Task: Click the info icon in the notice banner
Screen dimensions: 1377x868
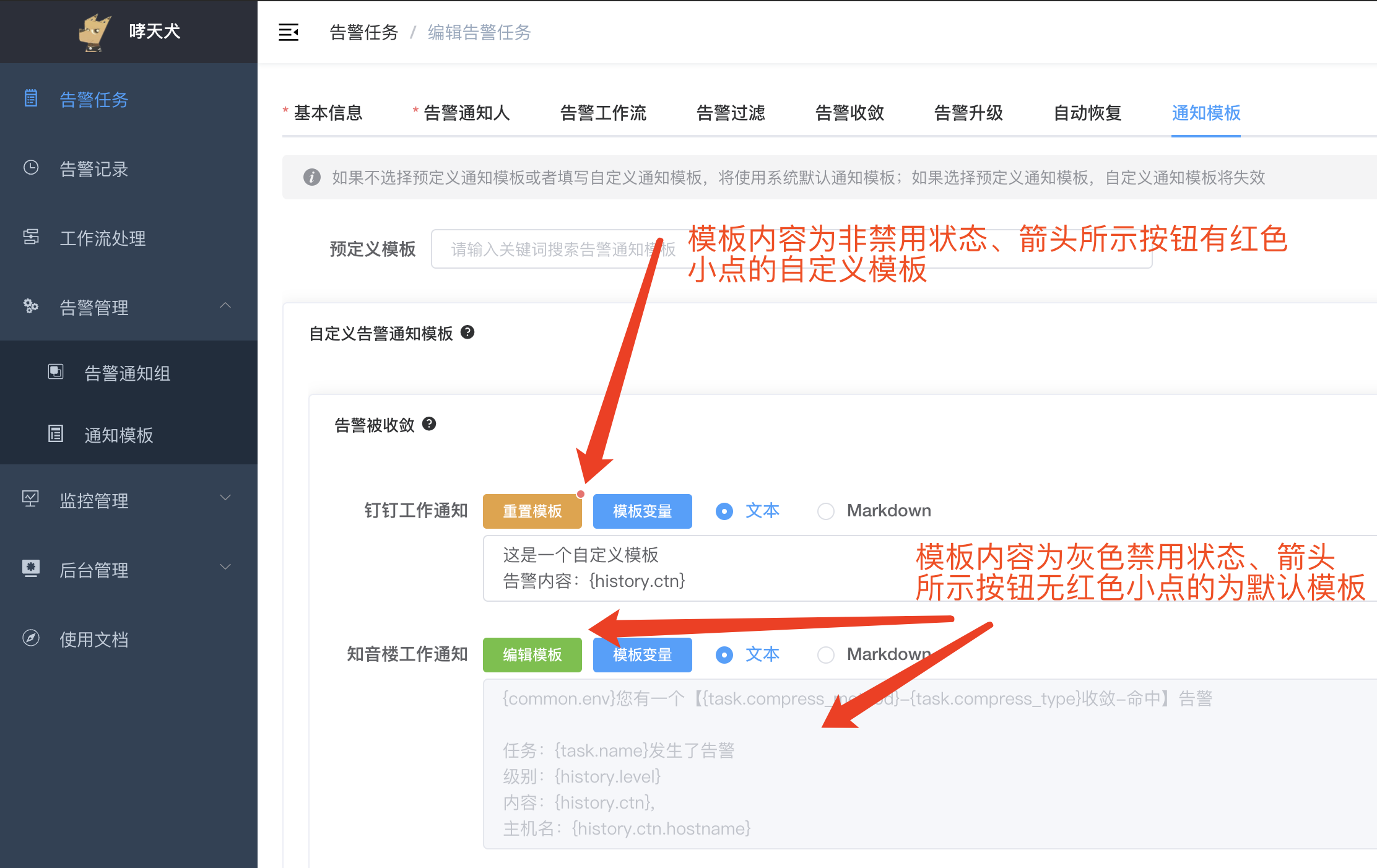Action: pos(312,178)
